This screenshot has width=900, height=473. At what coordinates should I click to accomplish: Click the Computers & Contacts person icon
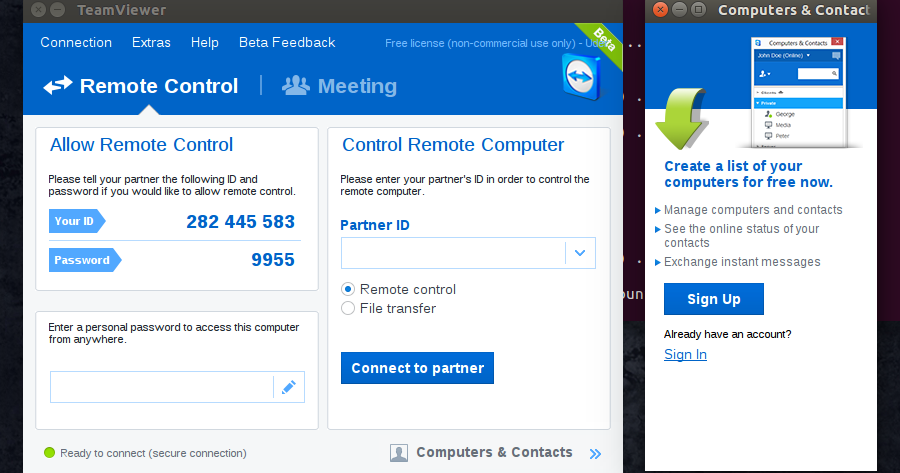pyautogui.click(x=399, y=453)
